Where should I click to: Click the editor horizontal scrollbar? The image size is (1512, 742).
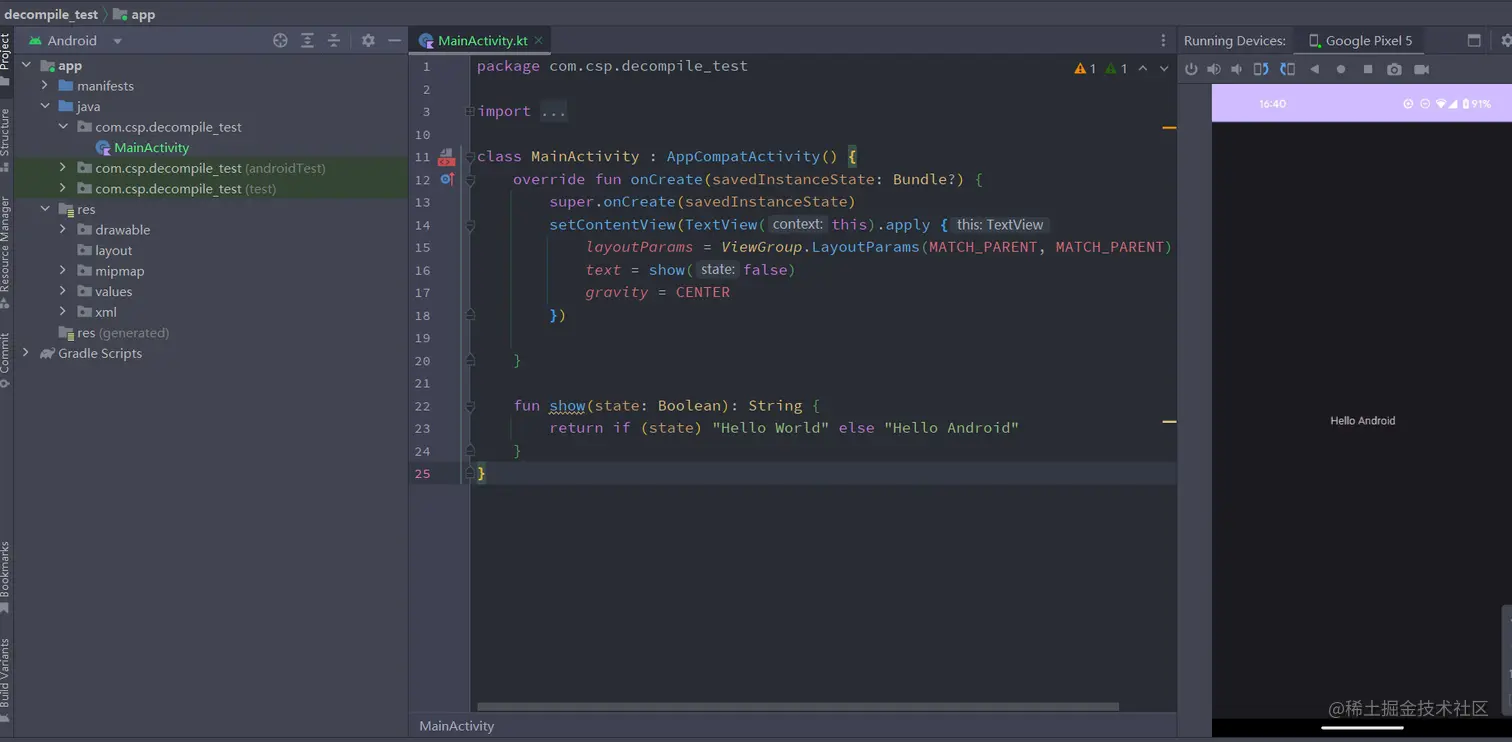coord(798,706)
